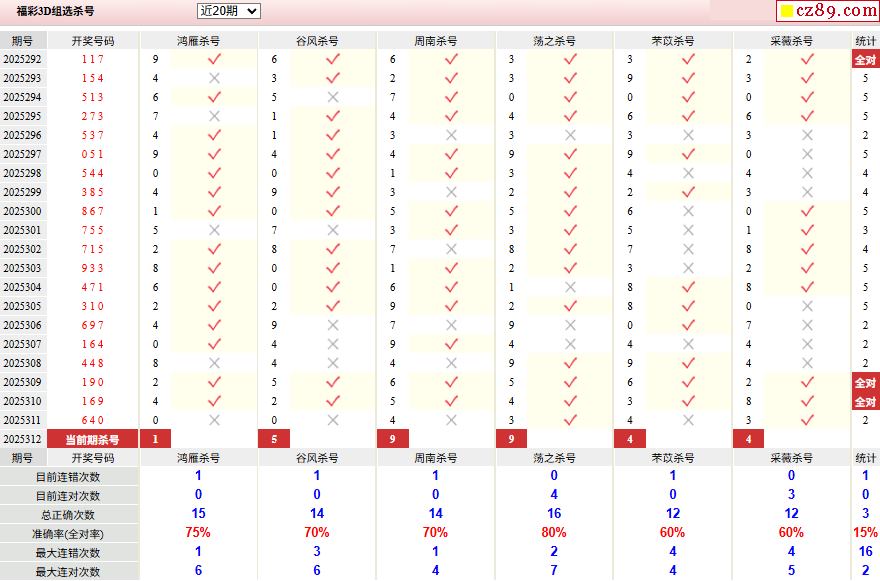Open the 近20期 period dropdown

[x=228, y=11]
